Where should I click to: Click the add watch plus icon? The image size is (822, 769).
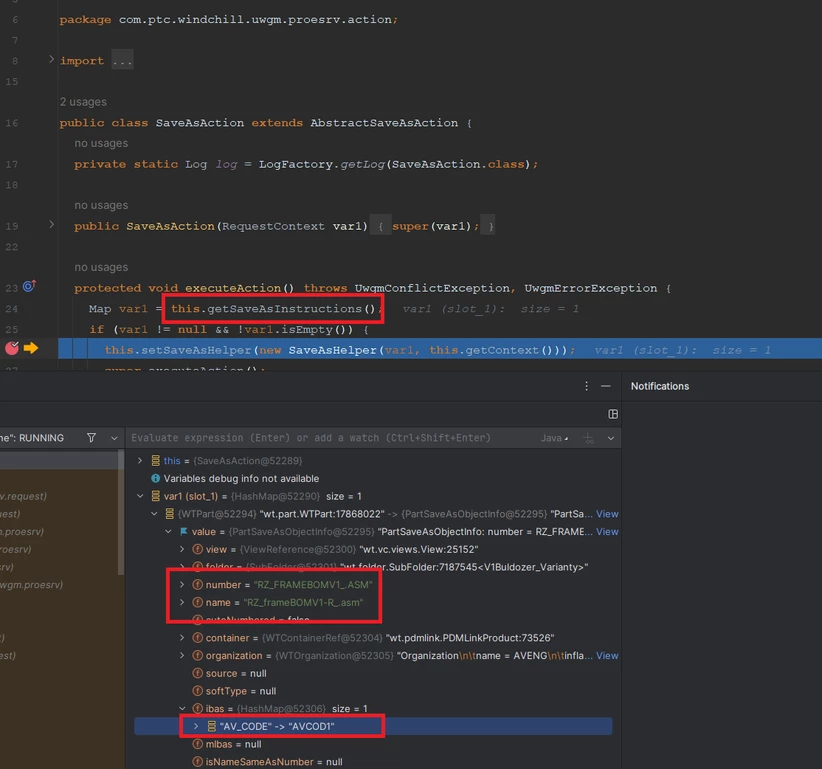pyautogui.click(x=589, y=438)
